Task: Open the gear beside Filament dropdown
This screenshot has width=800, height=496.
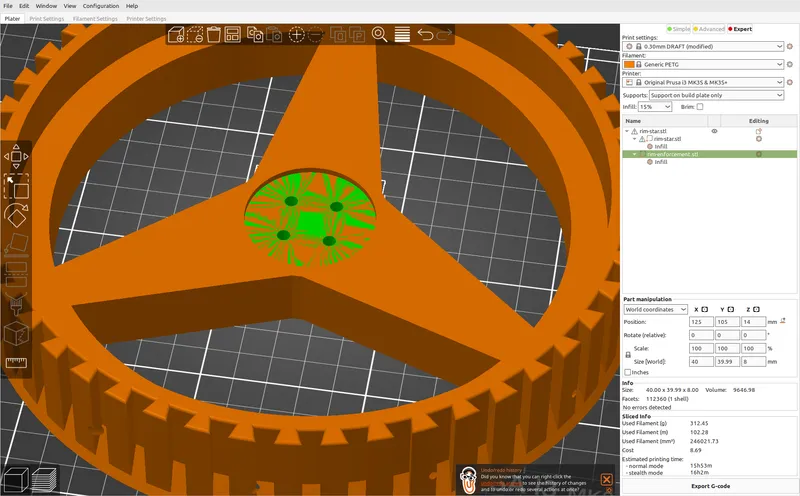Action: coord(790,64)
